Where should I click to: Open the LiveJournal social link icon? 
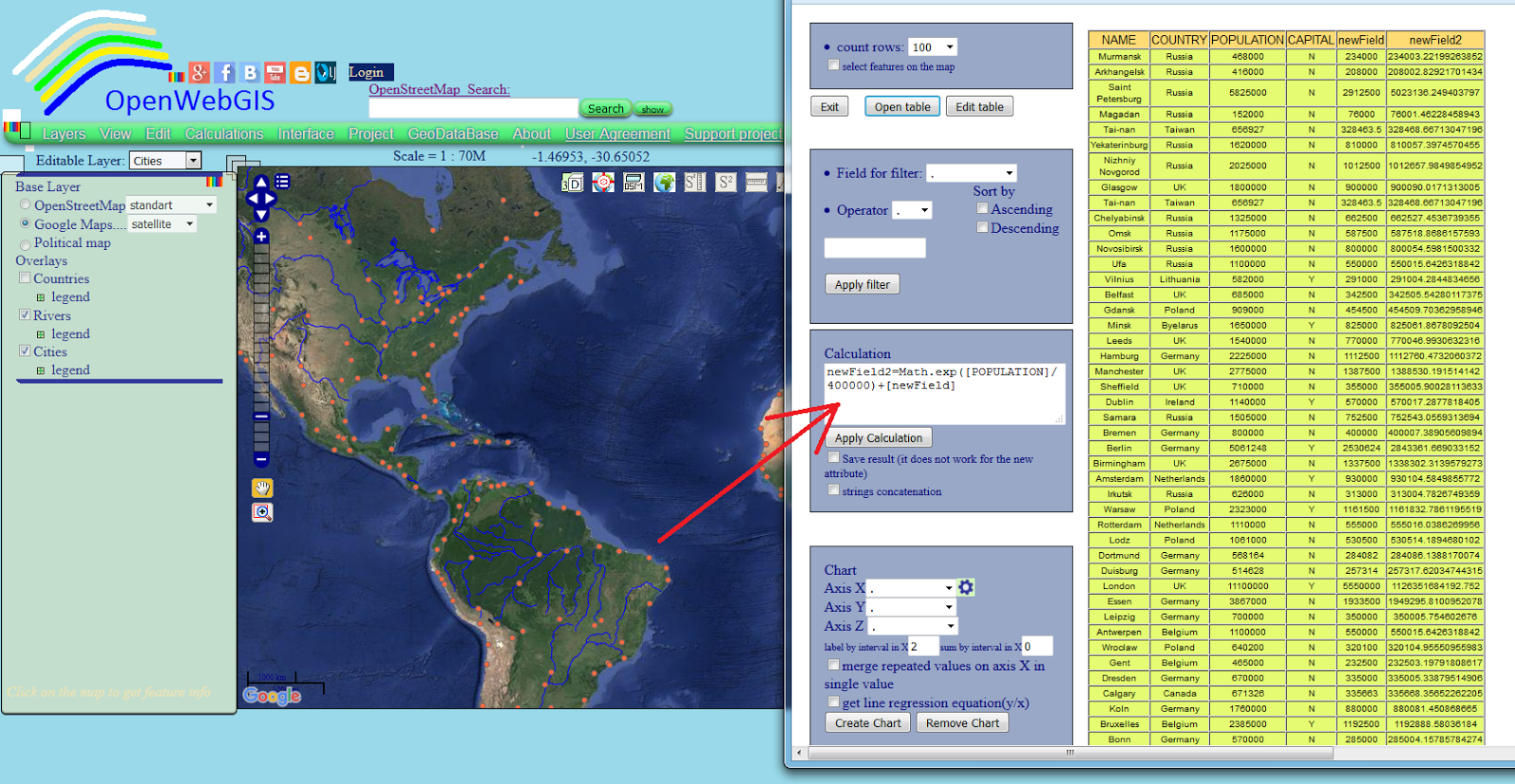tap(326, 73)
